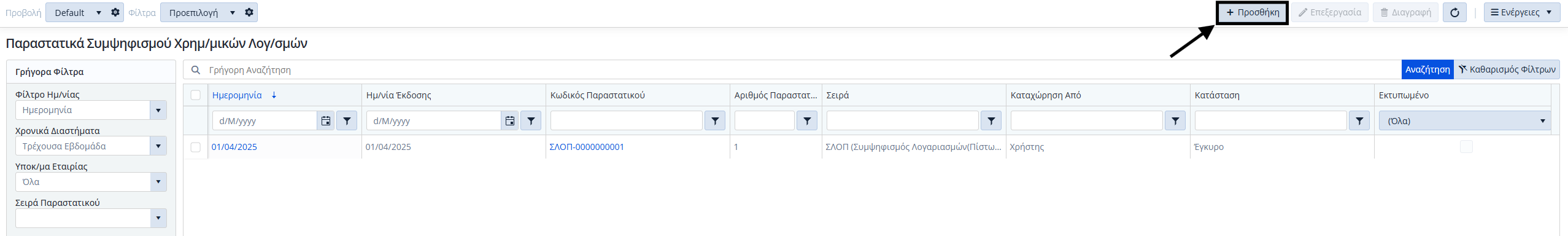Check the row checkbox for 01/04/2025
Viewport: 1568px width, 236px height.
(196, 147)
